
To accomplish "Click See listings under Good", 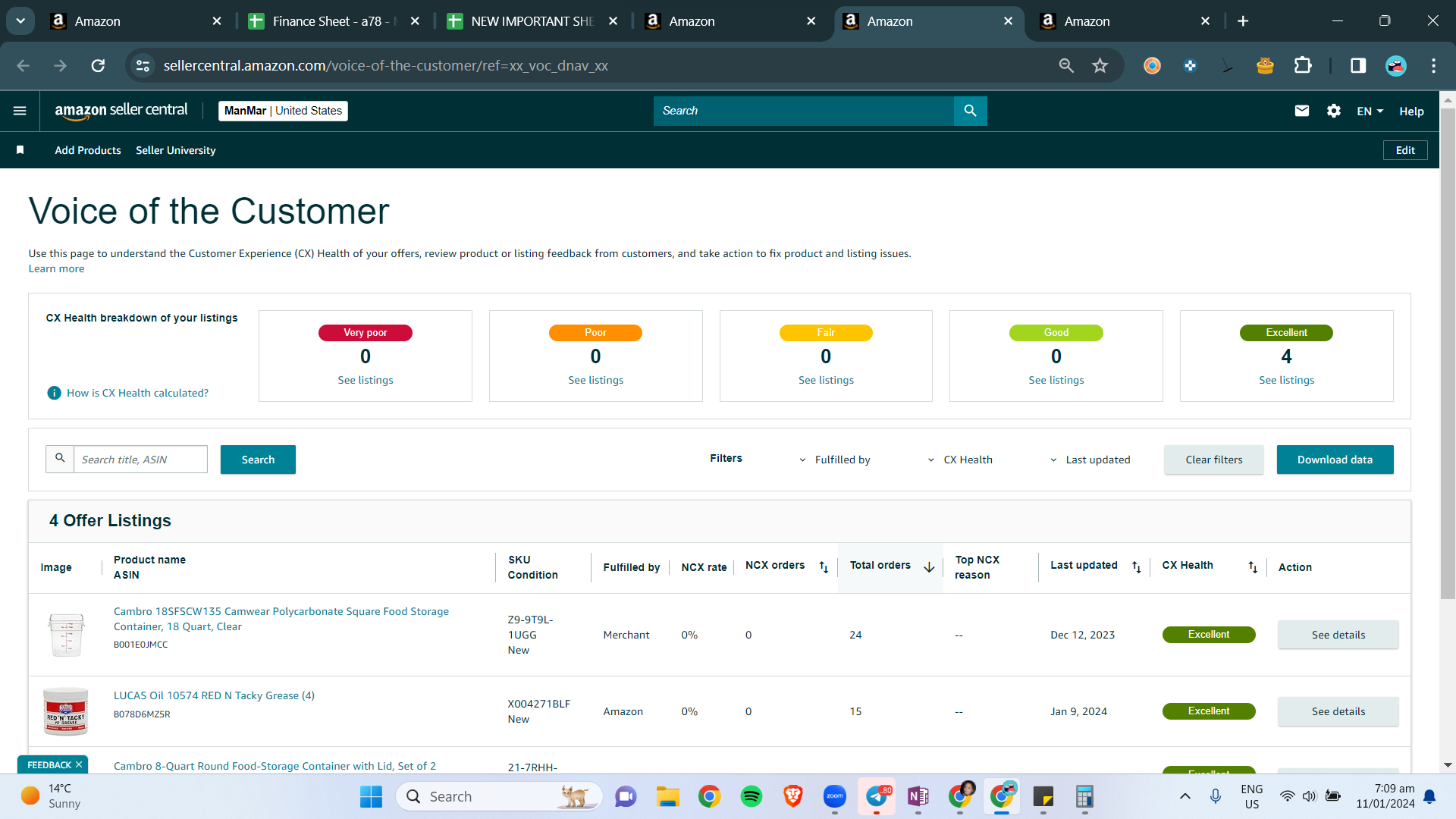I will point(1056,380).
